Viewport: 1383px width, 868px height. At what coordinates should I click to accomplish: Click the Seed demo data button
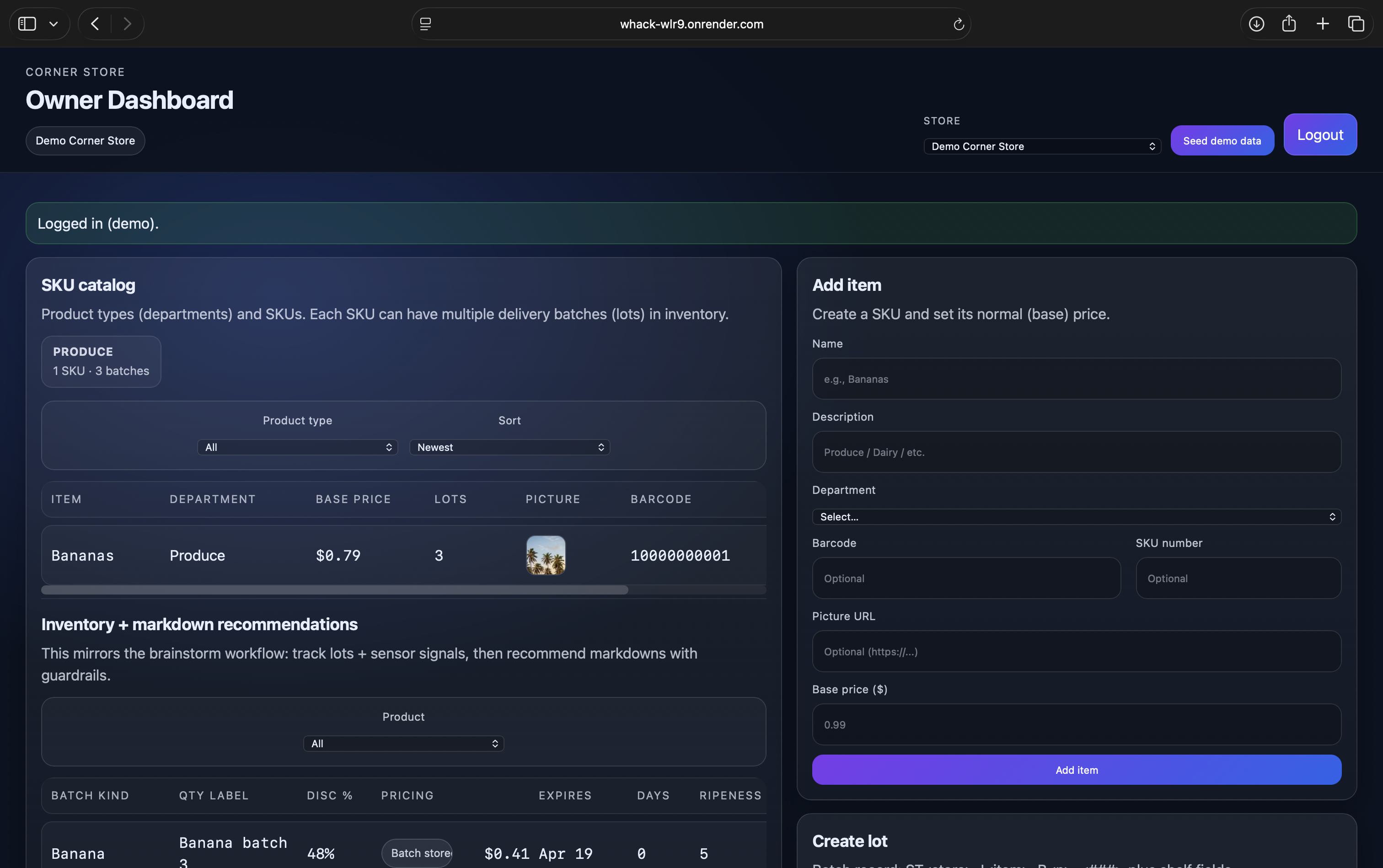click(1222, 141)
